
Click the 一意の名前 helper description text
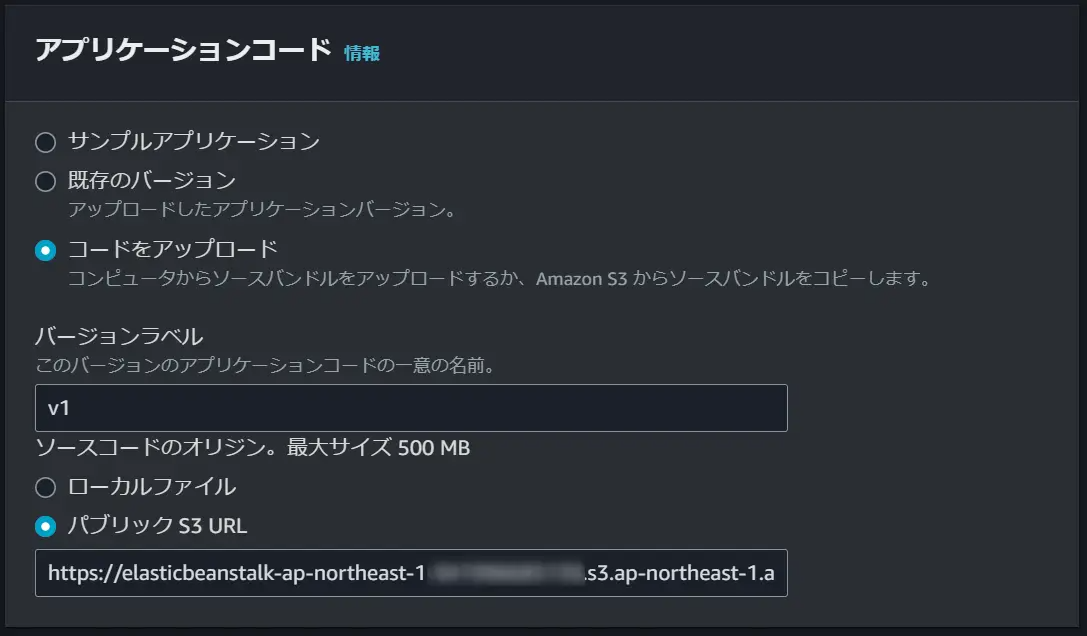pyautogui.click(x=266, y=365)
